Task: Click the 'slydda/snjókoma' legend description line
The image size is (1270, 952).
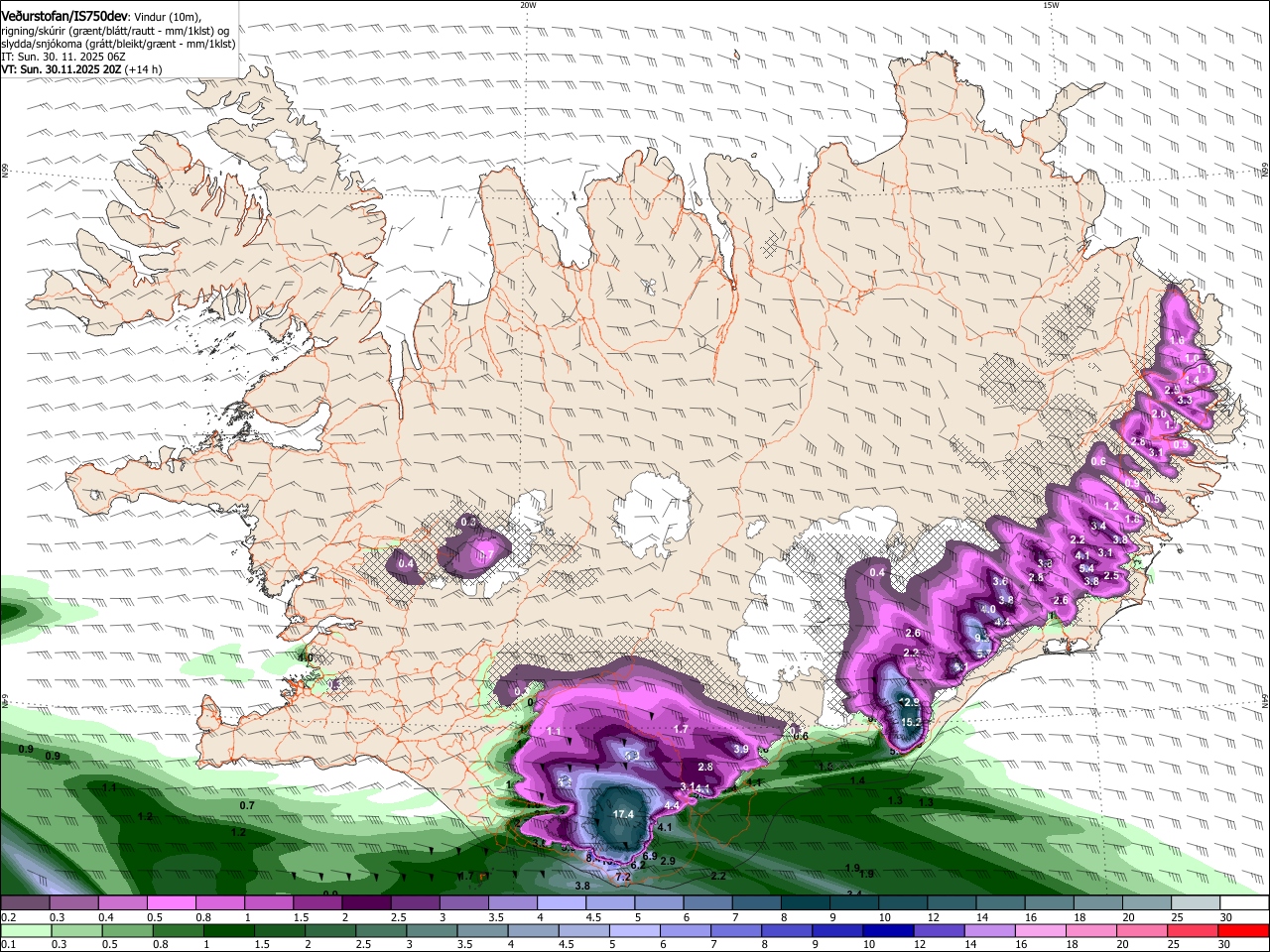Action: [x=118, y=44]
